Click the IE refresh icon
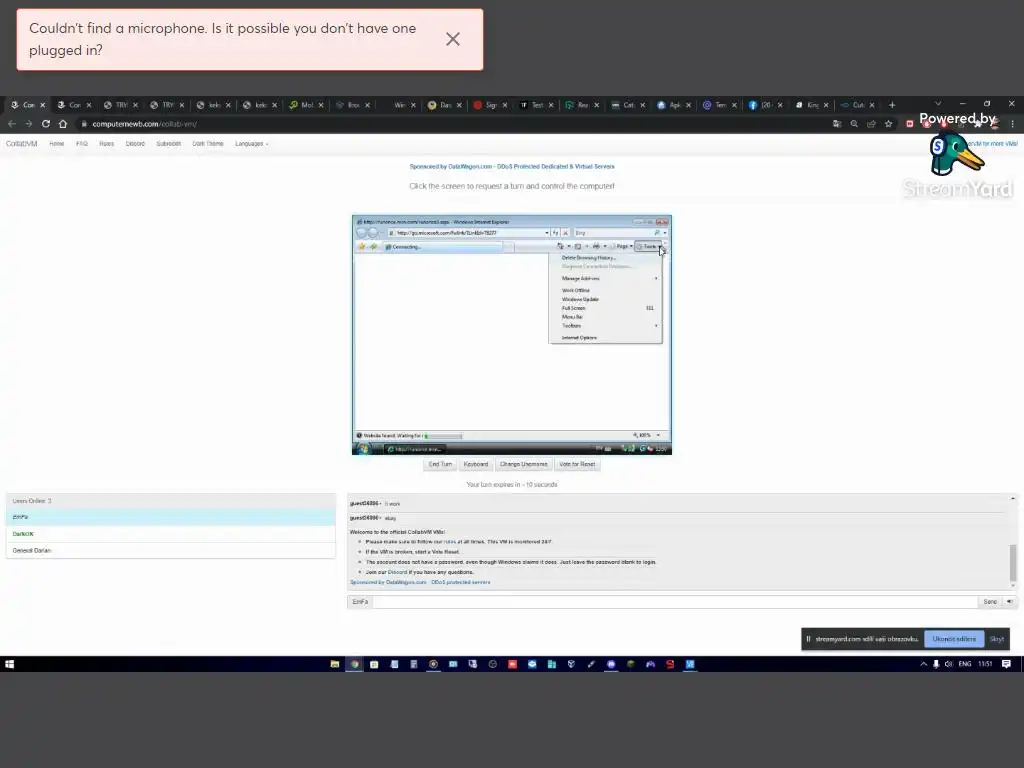1024x768 pixels. click(x=555, y=232)
